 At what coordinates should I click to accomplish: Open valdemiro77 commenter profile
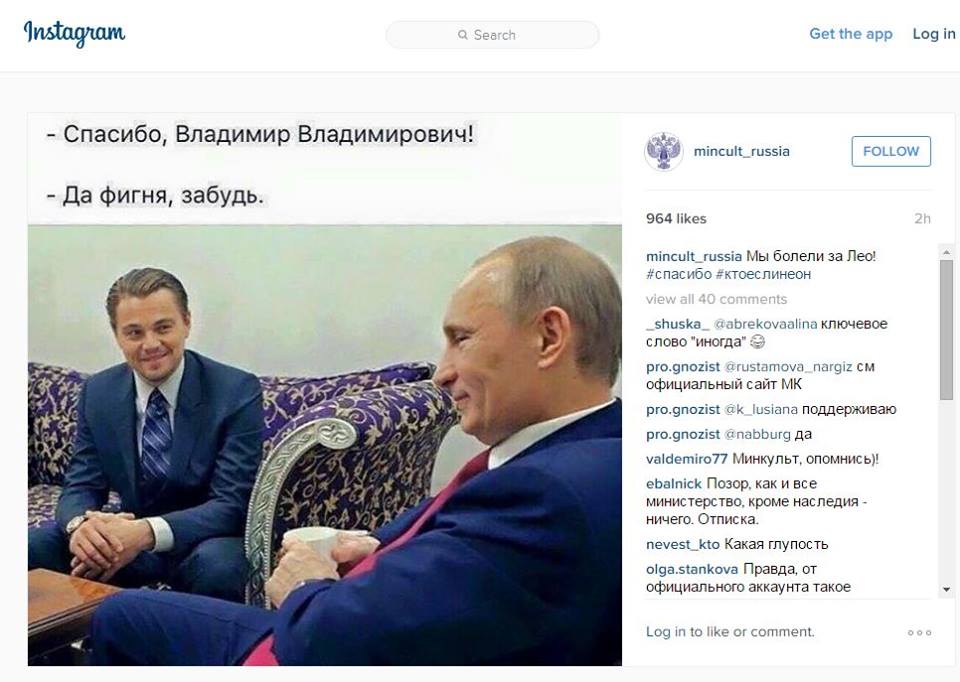coord(686,459)
